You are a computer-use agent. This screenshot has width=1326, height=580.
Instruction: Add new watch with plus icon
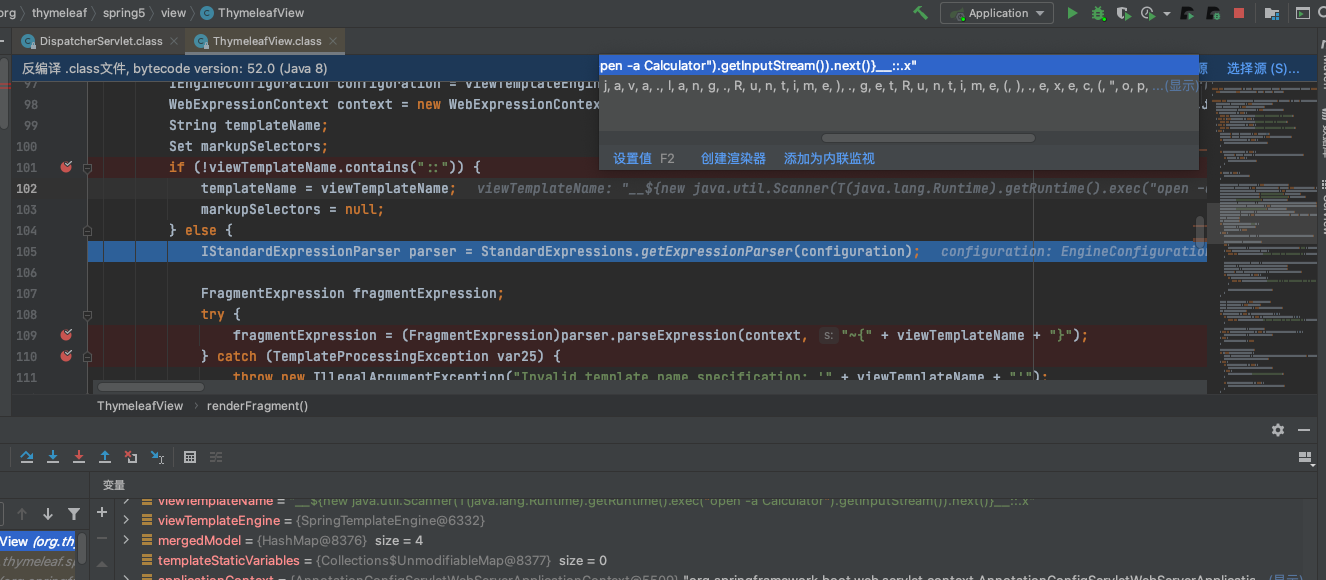point(101,512)
